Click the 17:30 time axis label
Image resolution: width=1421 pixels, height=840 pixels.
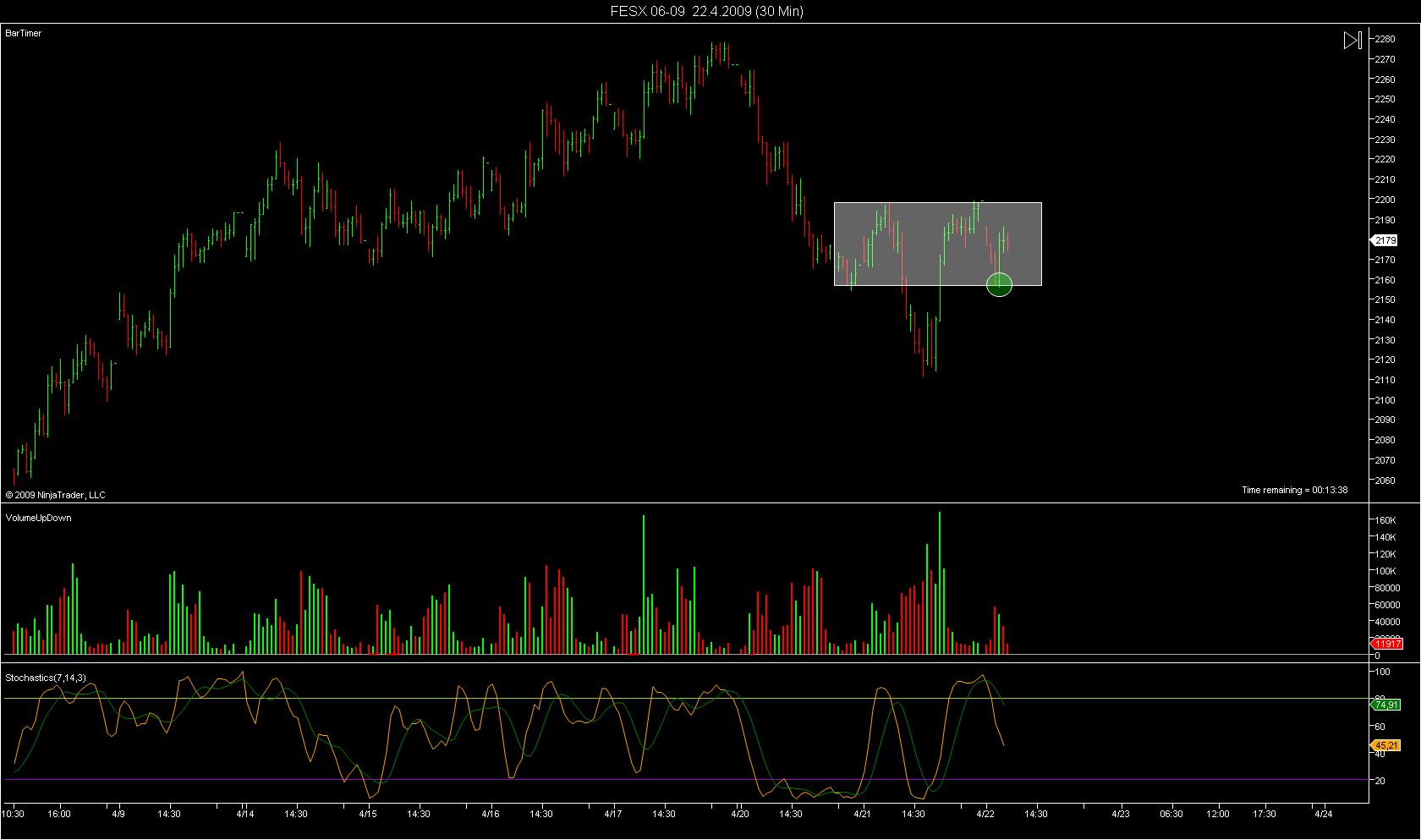pyautogui.click(x=1265, y=814)
